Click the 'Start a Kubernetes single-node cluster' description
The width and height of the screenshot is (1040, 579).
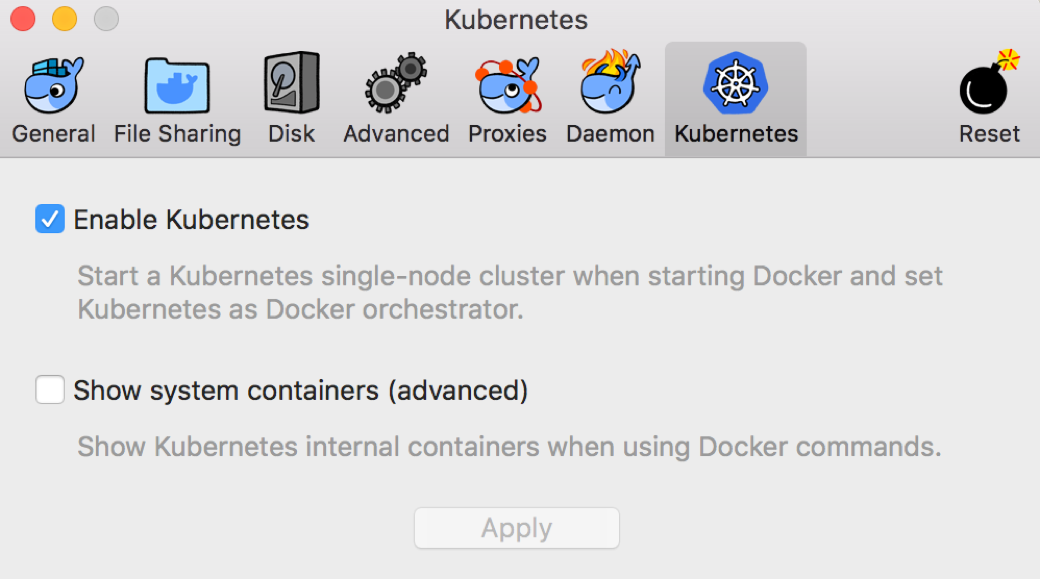pyautogui.click(x=509, y=292)
